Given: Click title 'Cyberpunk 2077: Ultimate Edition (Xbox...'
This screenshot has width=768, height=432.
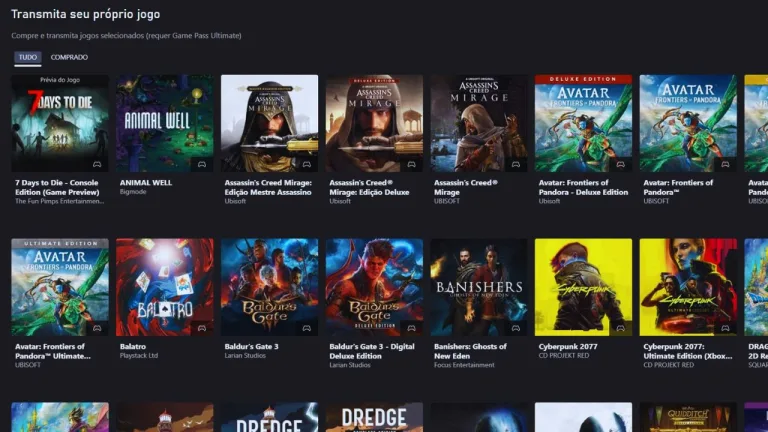Looking at the screenshot, I should [688, 351].
